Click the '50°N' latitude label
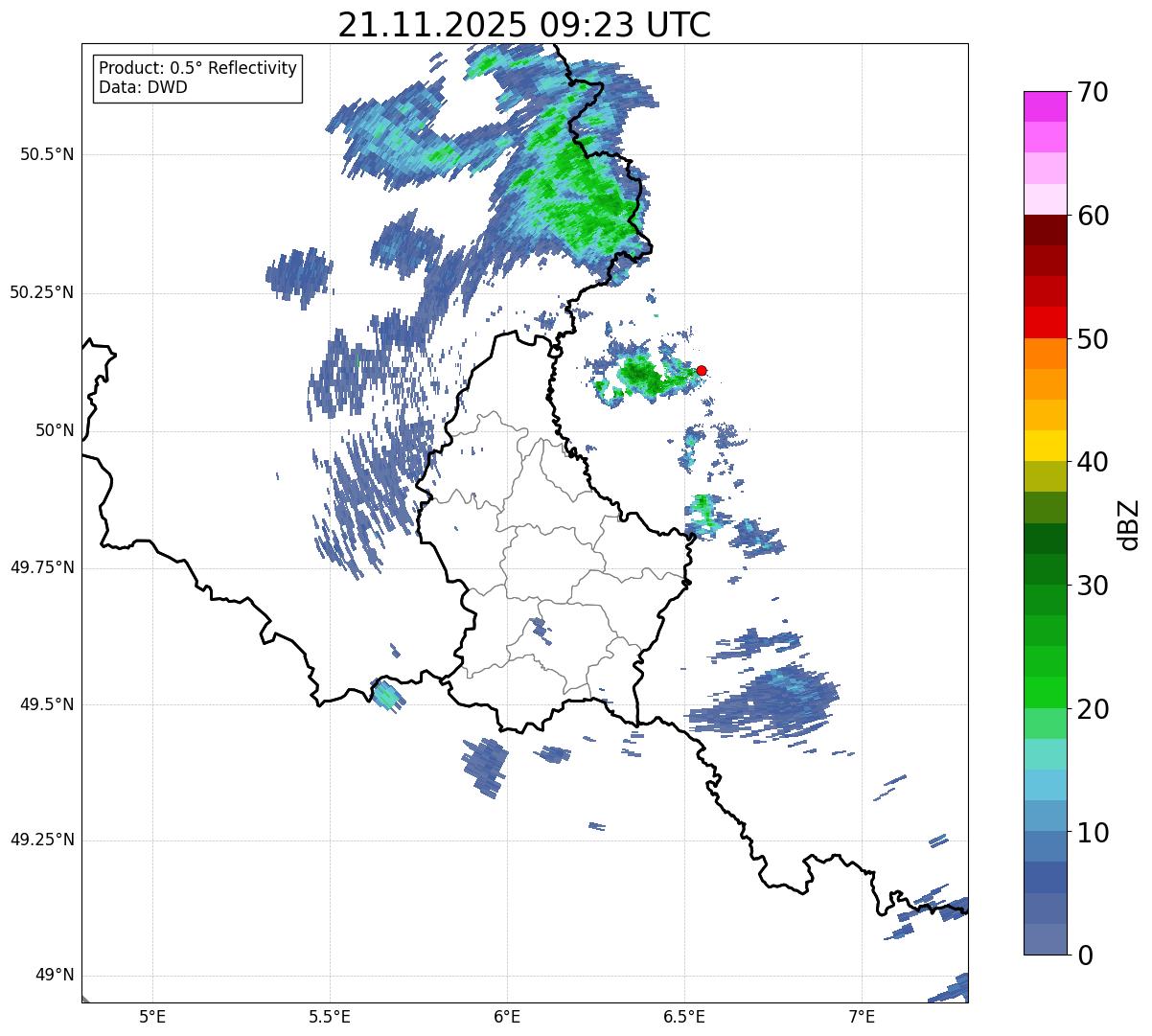The height and width of the screenshot is (1036, 1152). point(56,430)
